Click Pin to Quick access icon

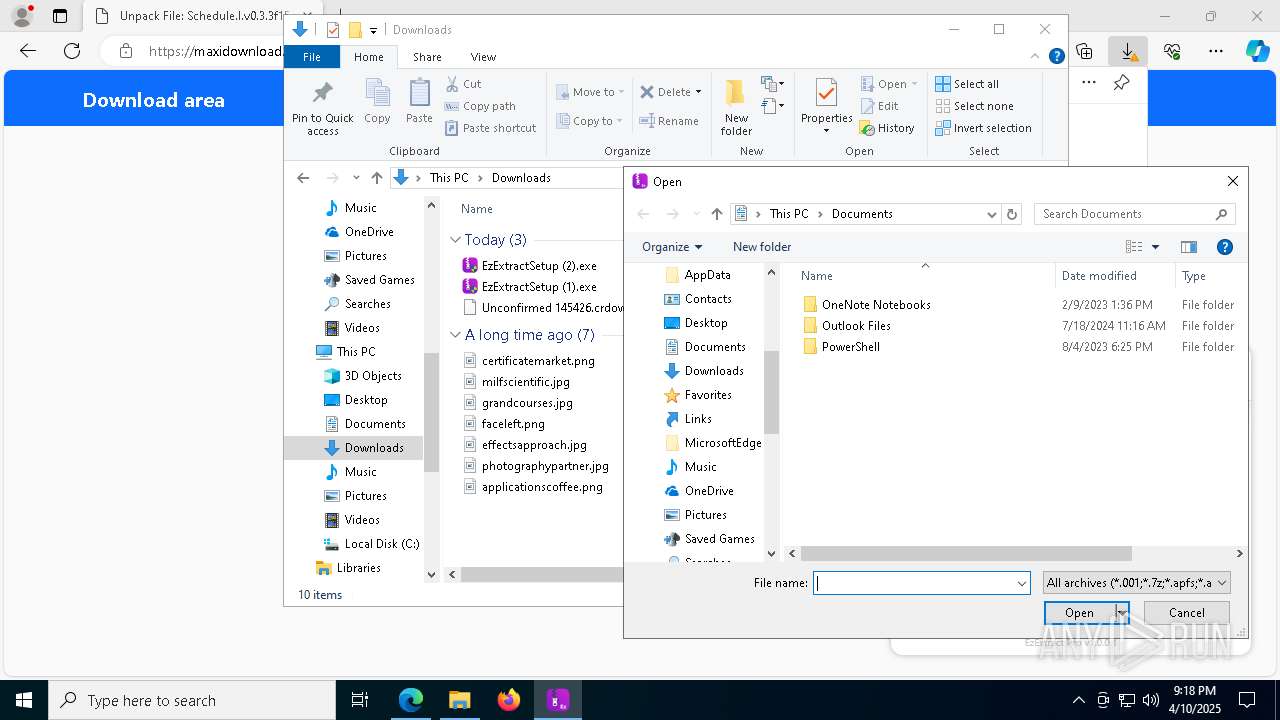[x=322, y=93]
